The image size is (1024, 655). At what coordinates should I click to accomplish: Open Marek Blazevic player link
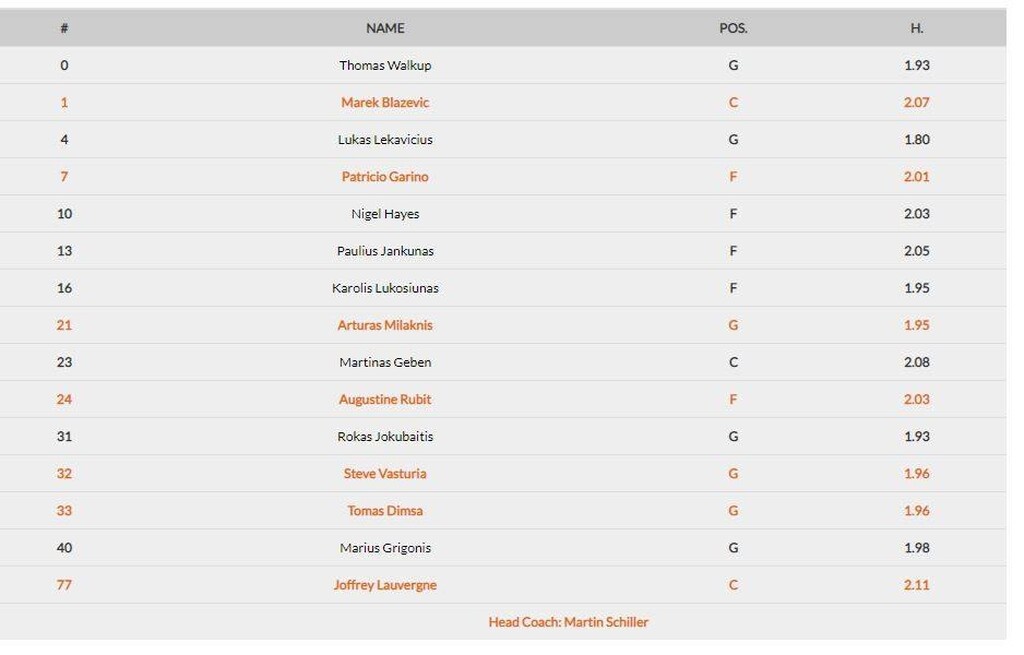(385, 103)
